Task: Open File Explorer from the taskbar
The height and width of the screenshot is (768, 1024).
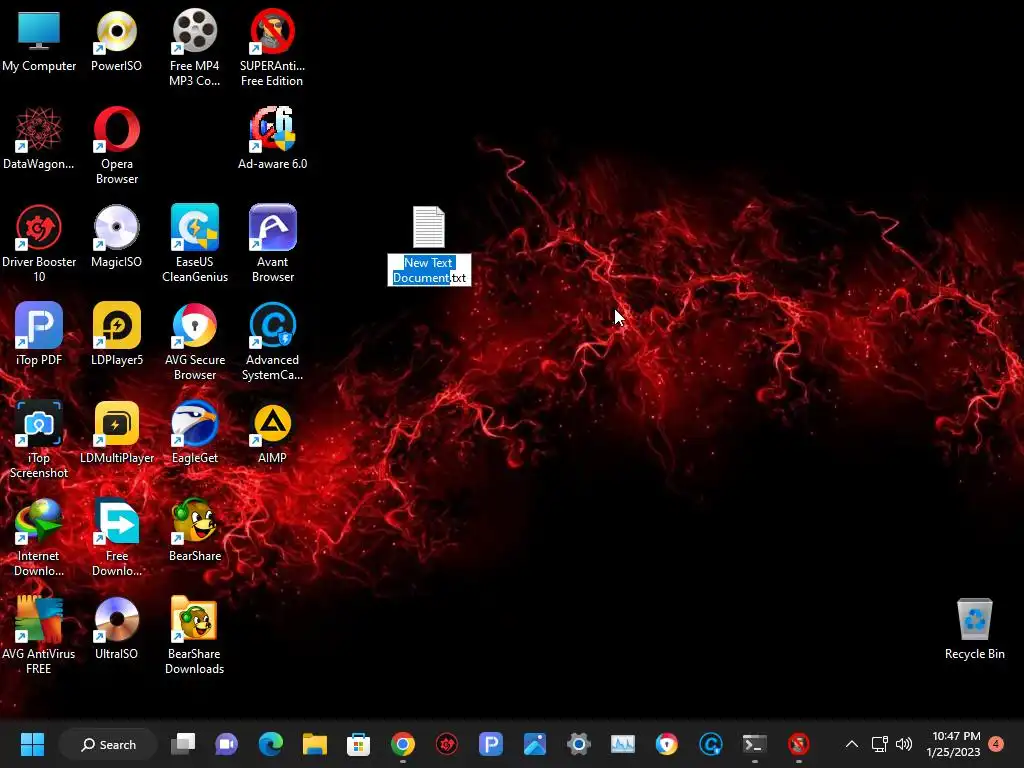Action: pyautogui.click(x=315, y=744)
